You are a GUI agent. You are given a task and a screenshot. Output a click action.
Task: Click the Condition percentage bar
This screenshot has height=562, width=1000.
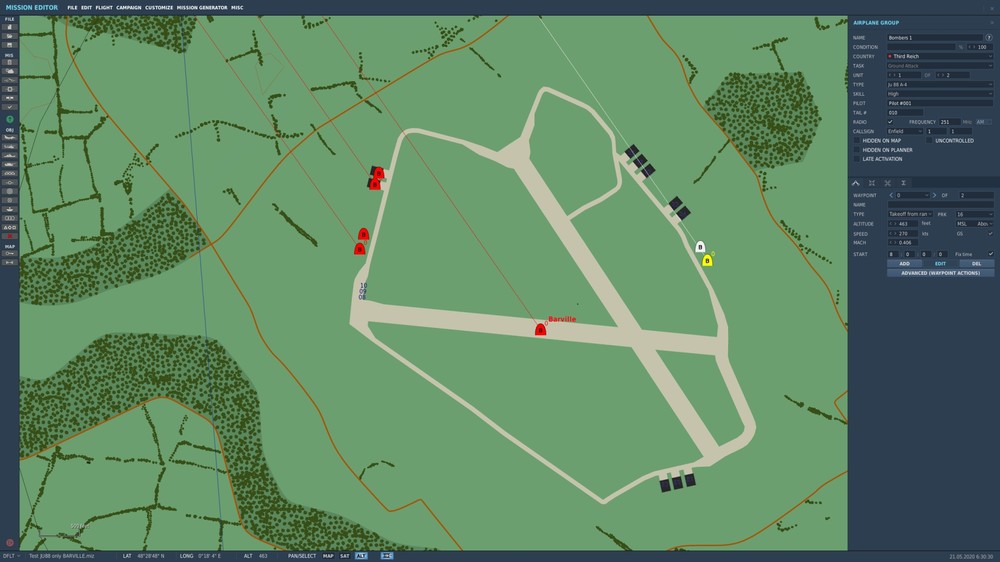click(x=921, y=47)
